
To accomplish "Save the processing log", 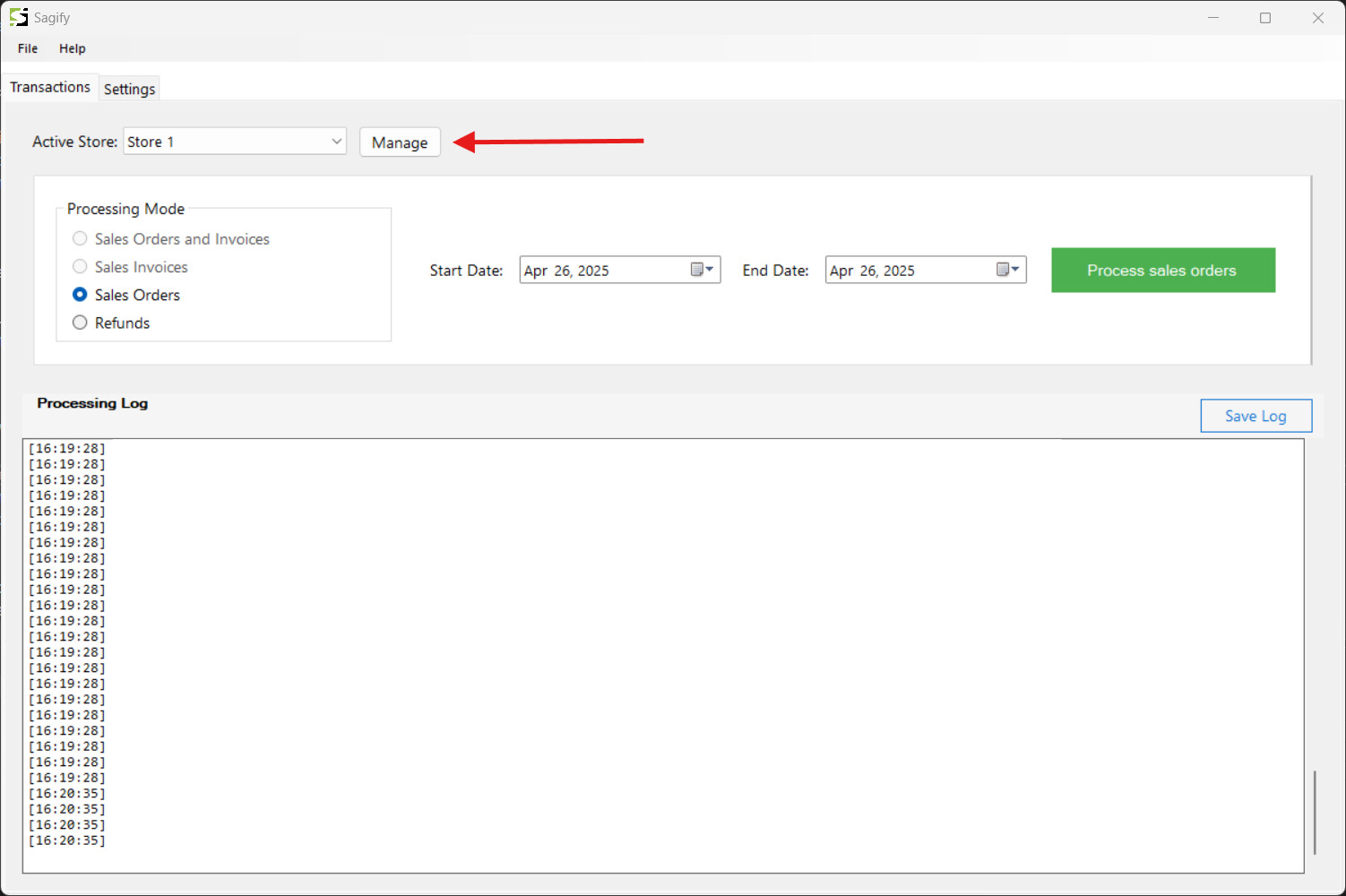I will click(1255, 416).
